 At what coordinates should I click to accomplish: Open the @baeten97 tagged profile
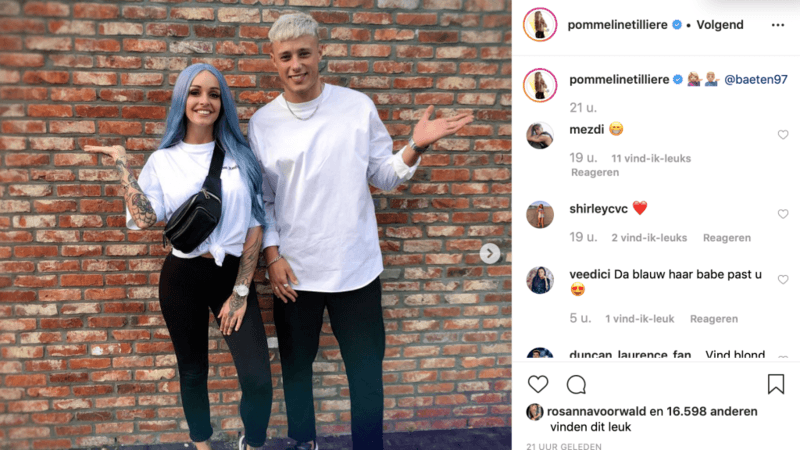(x=756, y=80)
